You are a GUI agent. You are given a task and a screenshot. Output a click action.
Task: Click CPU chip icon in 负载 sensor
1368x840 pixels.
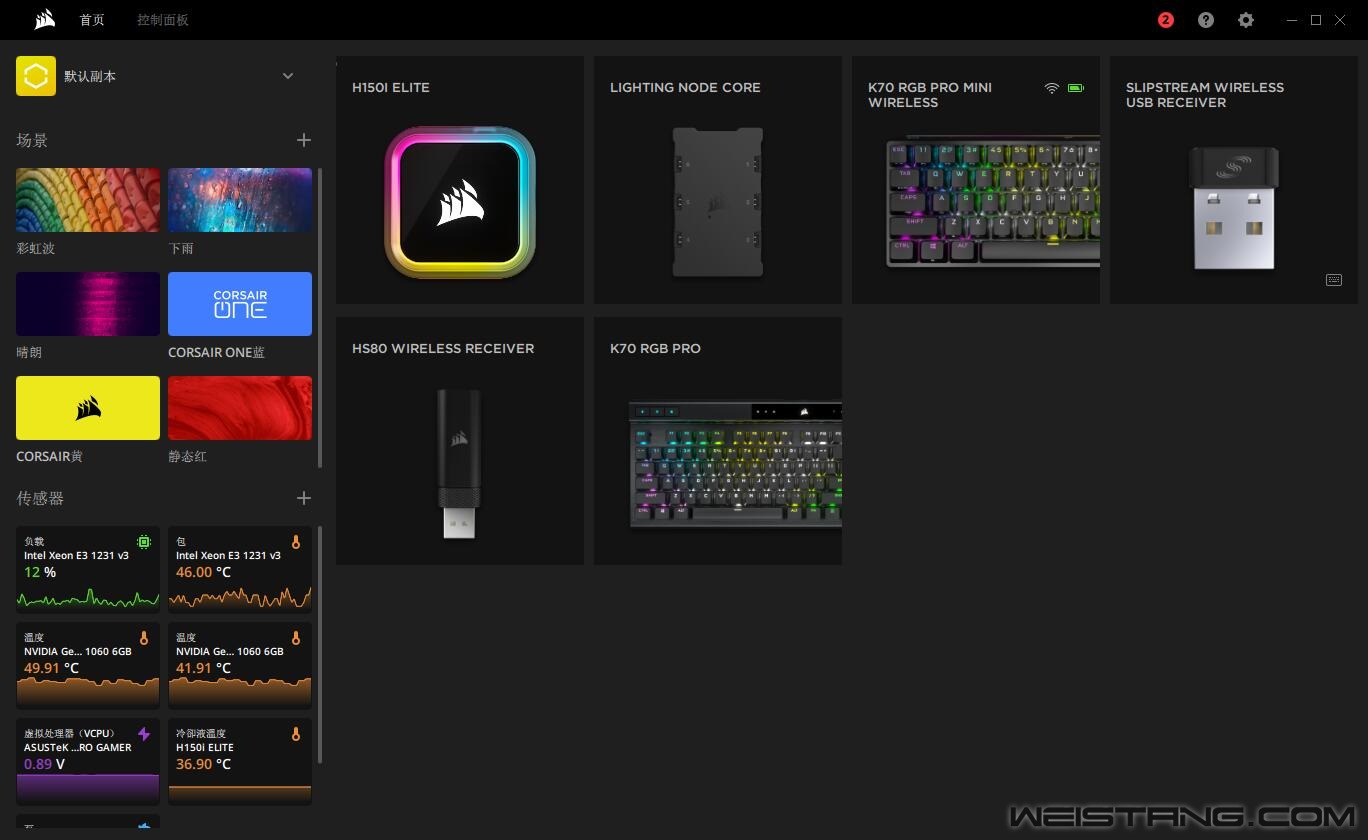(x=144, y=542)
